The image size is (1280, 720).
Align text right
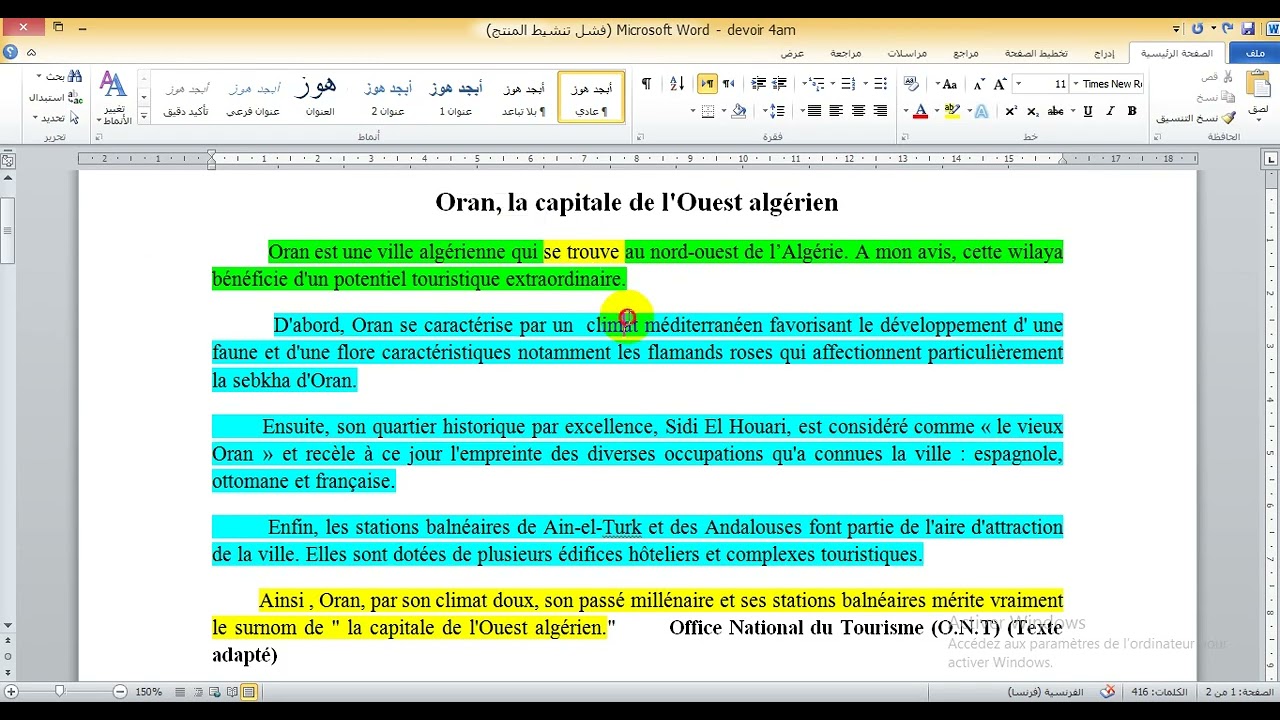(880, 111)
